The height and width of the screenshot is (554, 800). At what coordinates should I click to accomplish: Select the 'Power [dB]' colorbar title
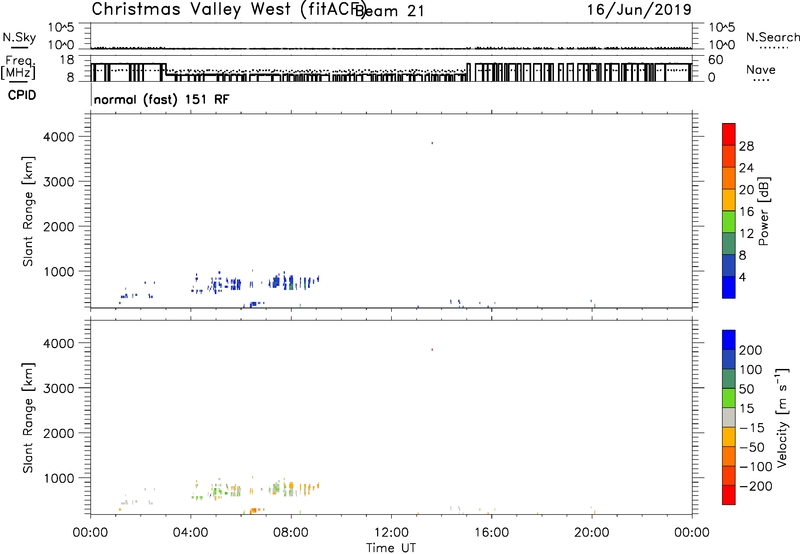pyautogui.click(x=763, y=211)
